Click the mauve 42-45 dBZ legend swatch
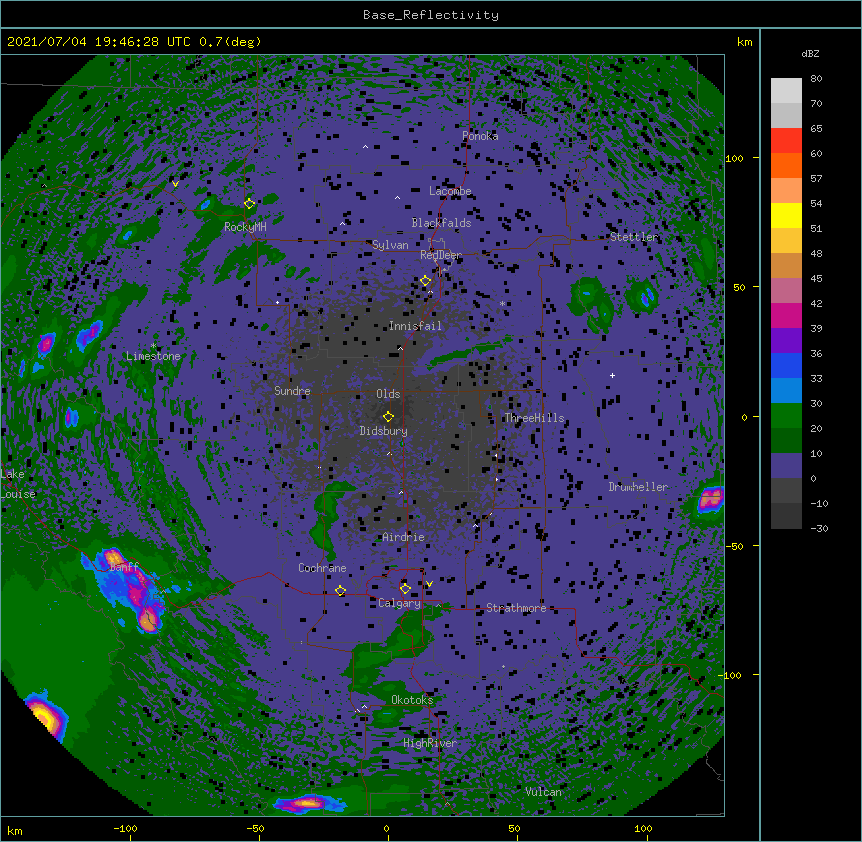Screen dimensions: 862x842 [x=786, y=291]
